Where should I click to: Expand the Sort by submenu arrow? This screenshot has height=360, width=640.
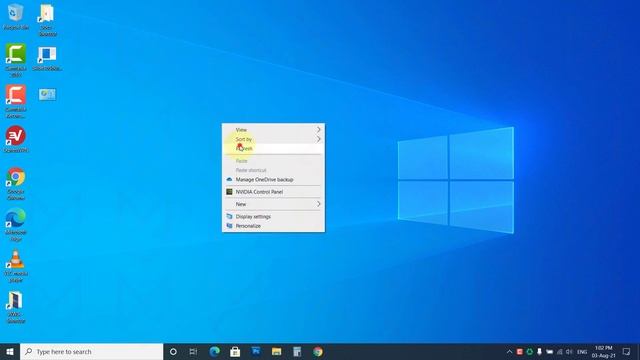[x=319, y=139]
